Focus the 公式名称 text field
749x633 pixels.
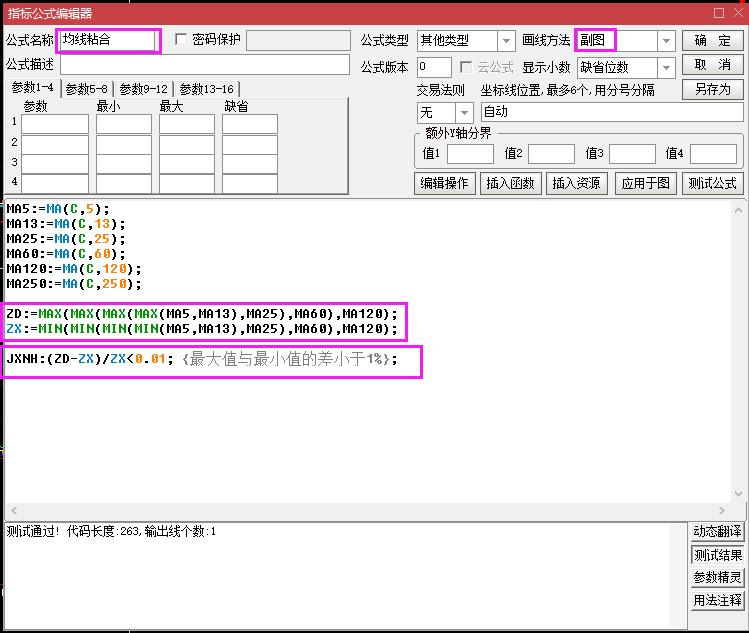point(108,40)
